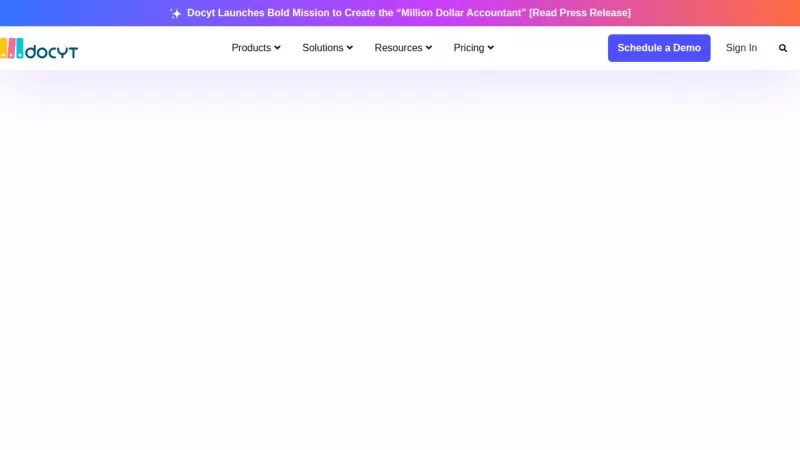Click the chevron arrow beside Resources

429,48
